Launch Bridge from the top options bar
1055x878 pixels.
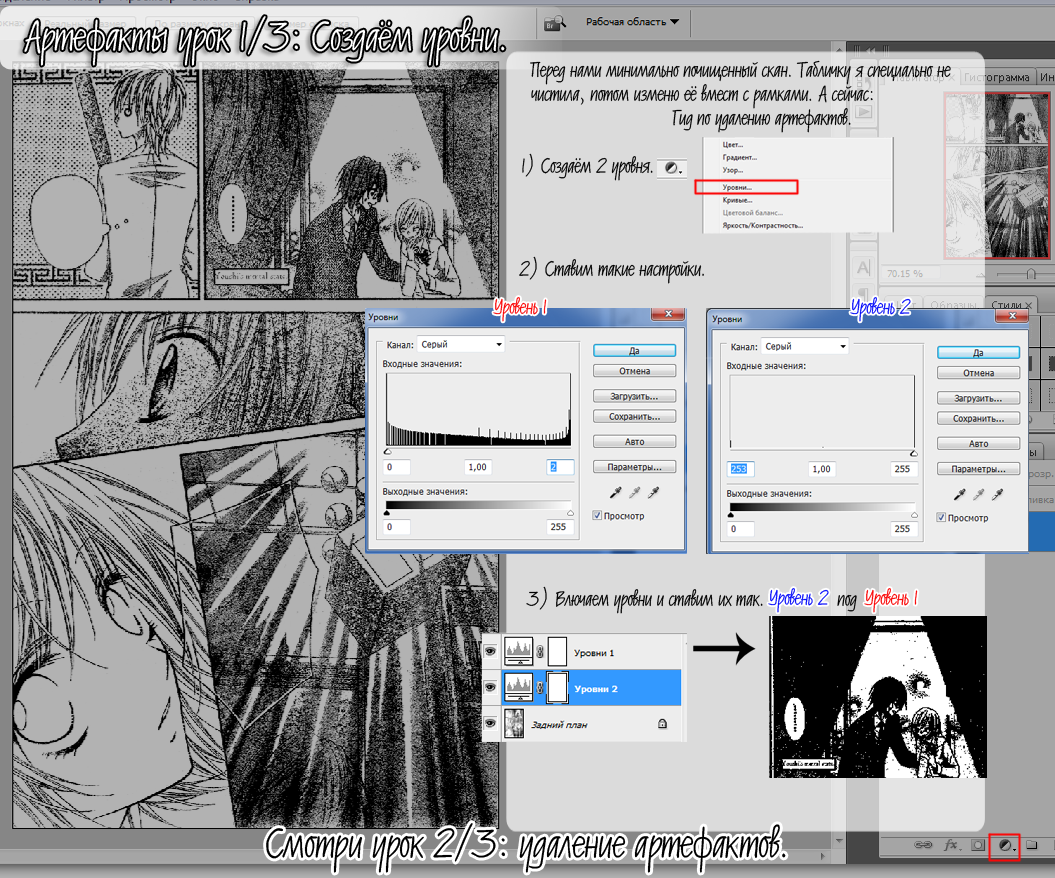pyautogui.click(x=554, y=24)
